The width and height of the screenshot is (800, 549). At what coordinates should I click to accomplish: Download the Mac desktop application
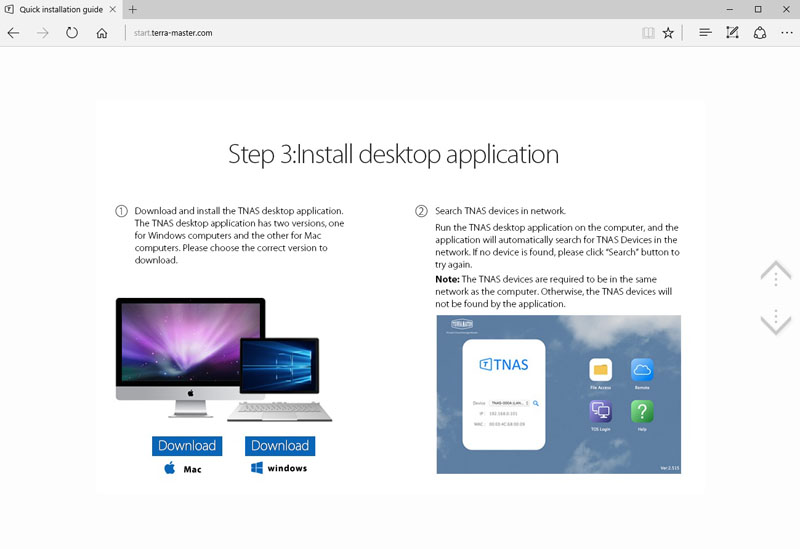(x=187, y=446)
